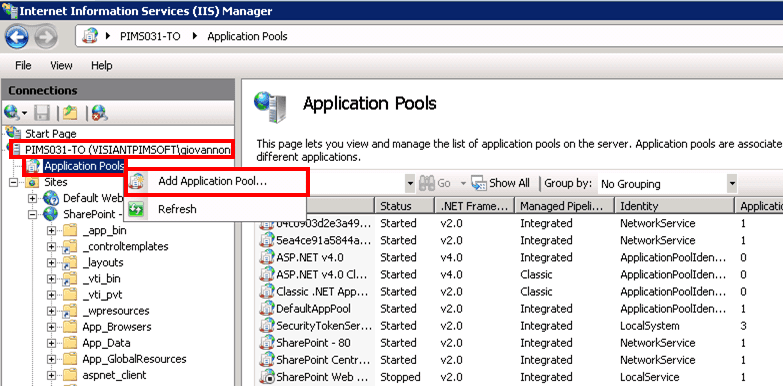Click the Show All button
Image resolution: width=783 pixels, height=386 pixels.
click(500, 183)
